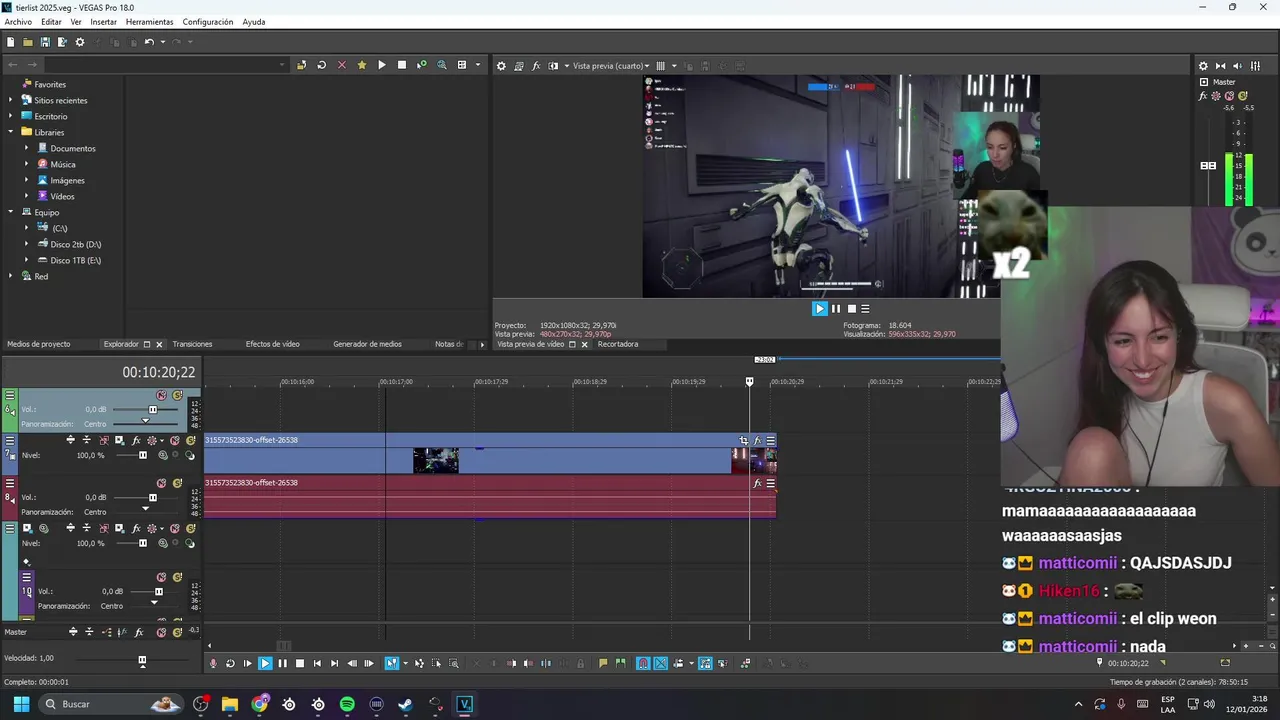Screen dimensions: 1280x720
Task: Open the Herramientas menu
Action: pos(149,22)
